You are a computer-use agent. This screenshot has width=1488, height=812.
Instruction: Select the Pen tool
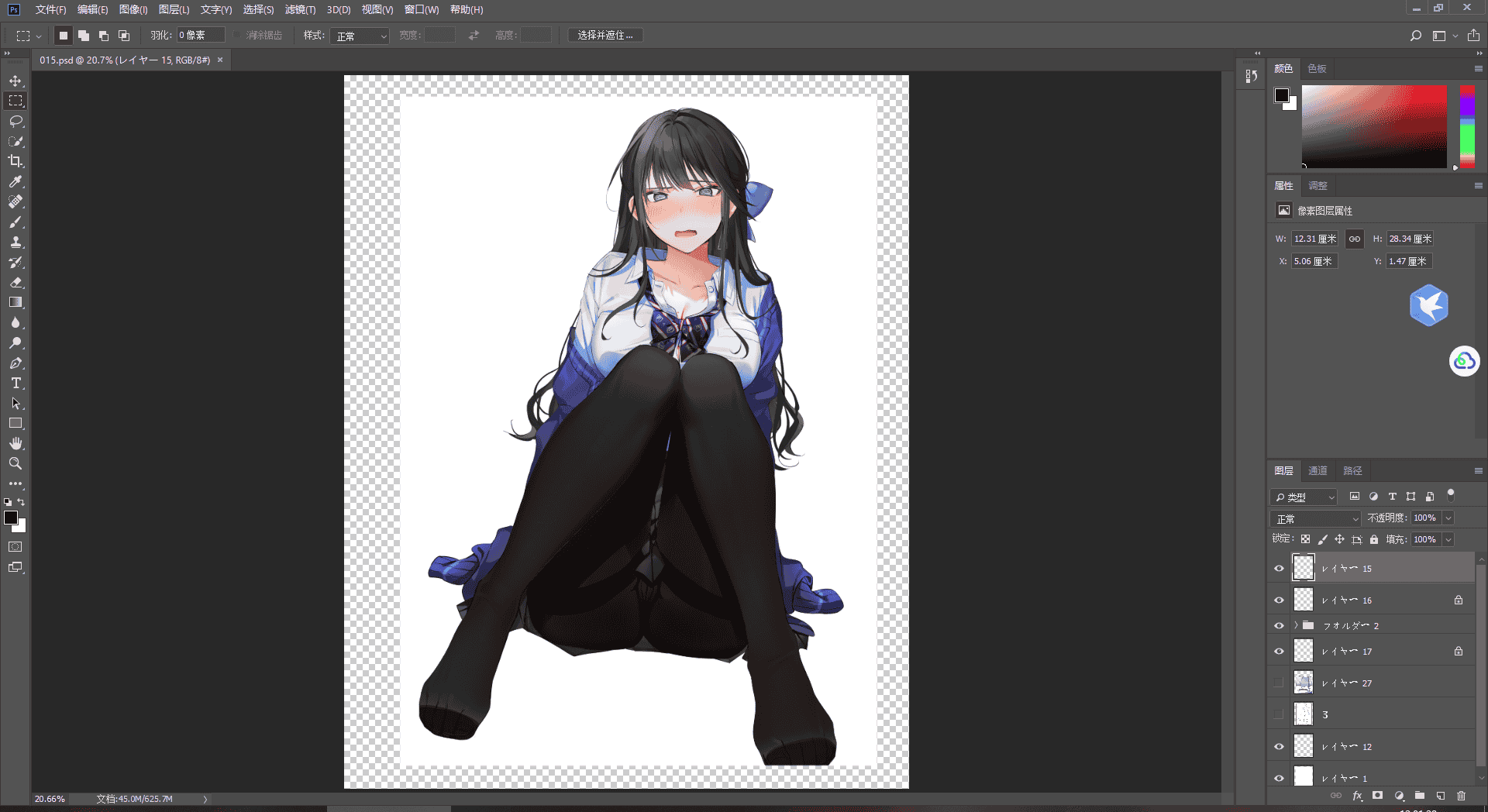(15, 363)
